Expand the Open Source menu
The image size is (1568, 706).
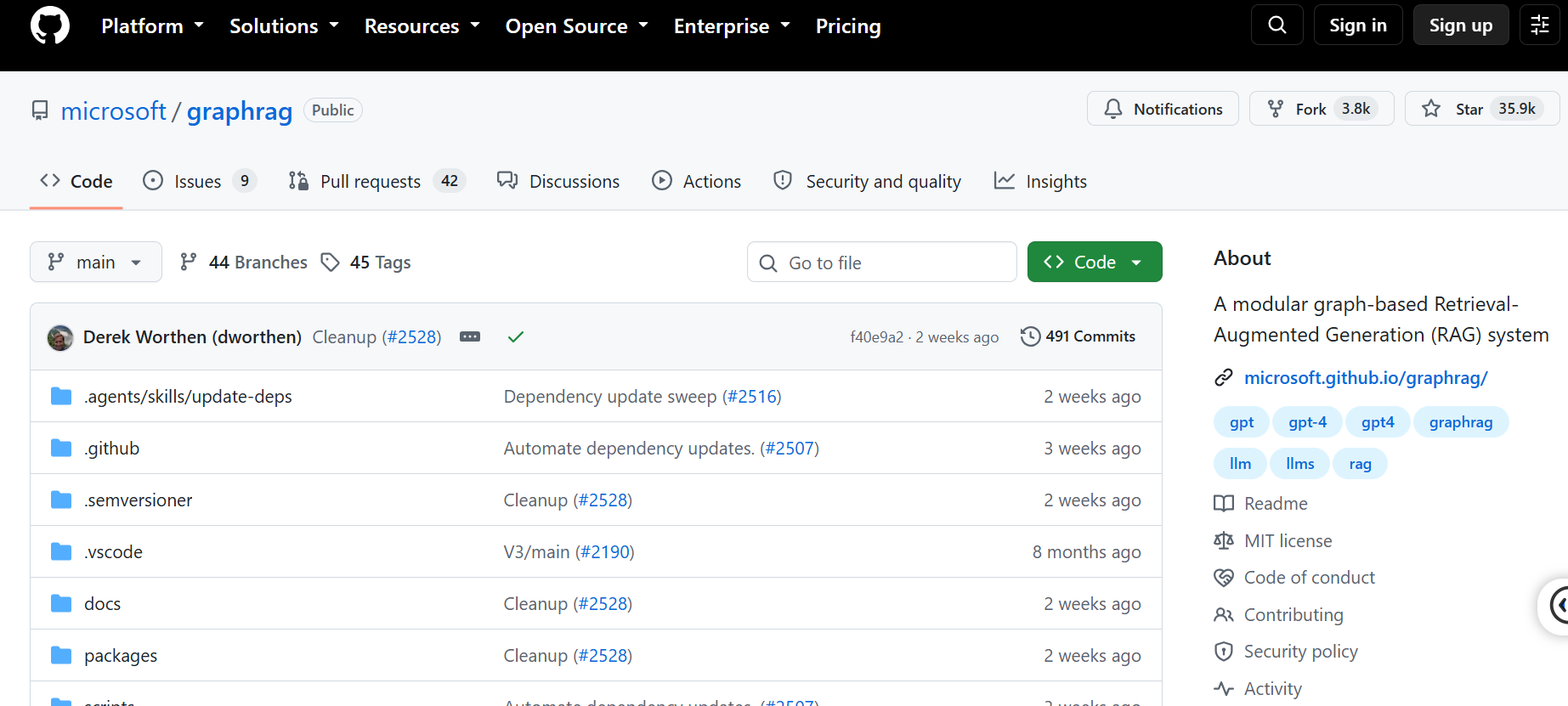(x=577, y=25)
